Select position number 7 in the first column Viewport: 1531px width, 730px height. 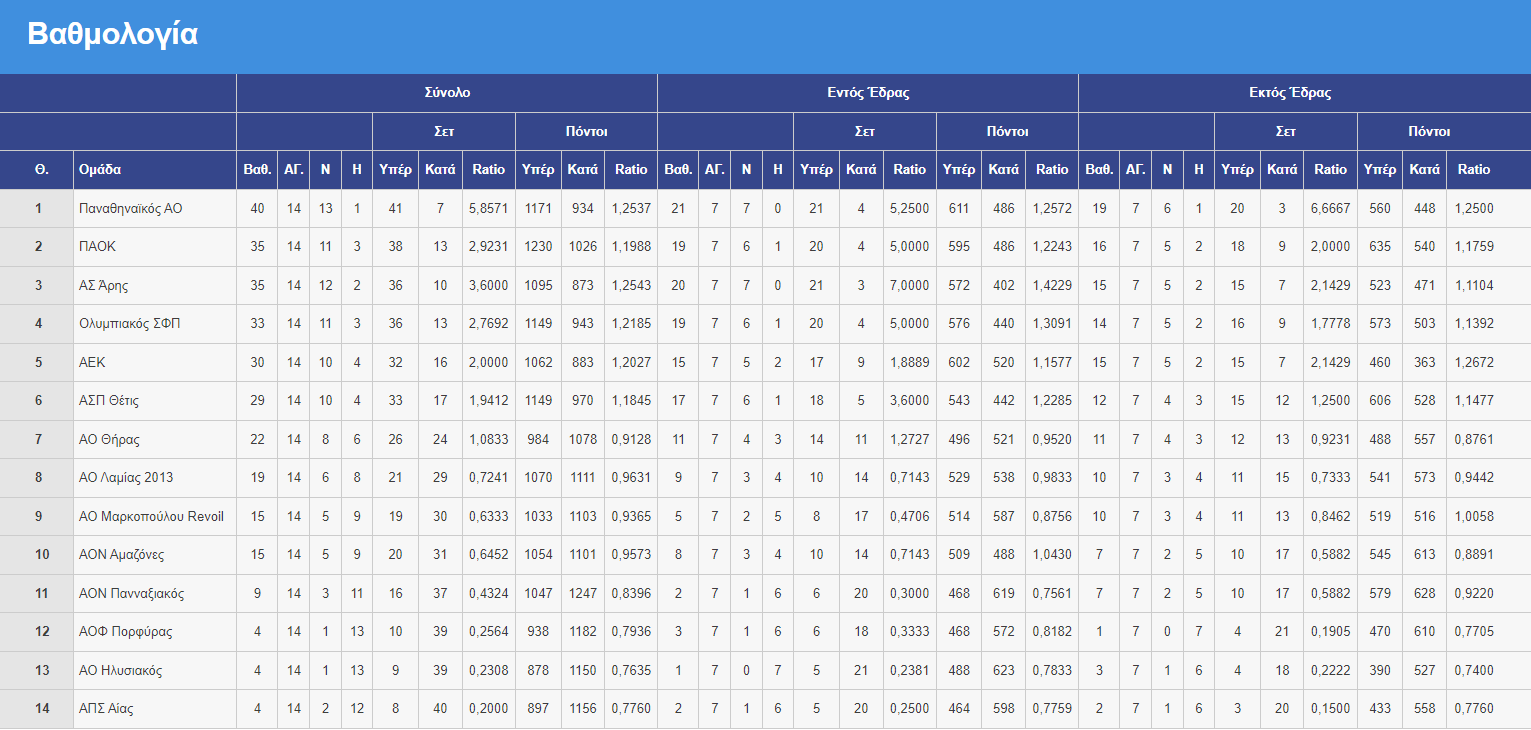click(x=39, y=440)
